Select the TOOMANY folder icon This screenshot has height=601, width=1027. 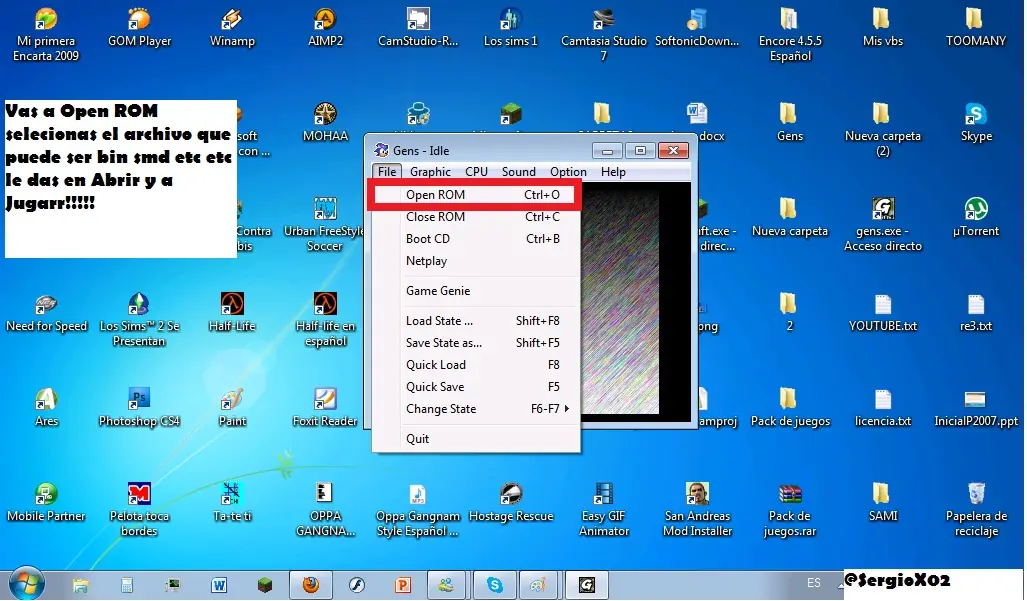tap(976, 29)
